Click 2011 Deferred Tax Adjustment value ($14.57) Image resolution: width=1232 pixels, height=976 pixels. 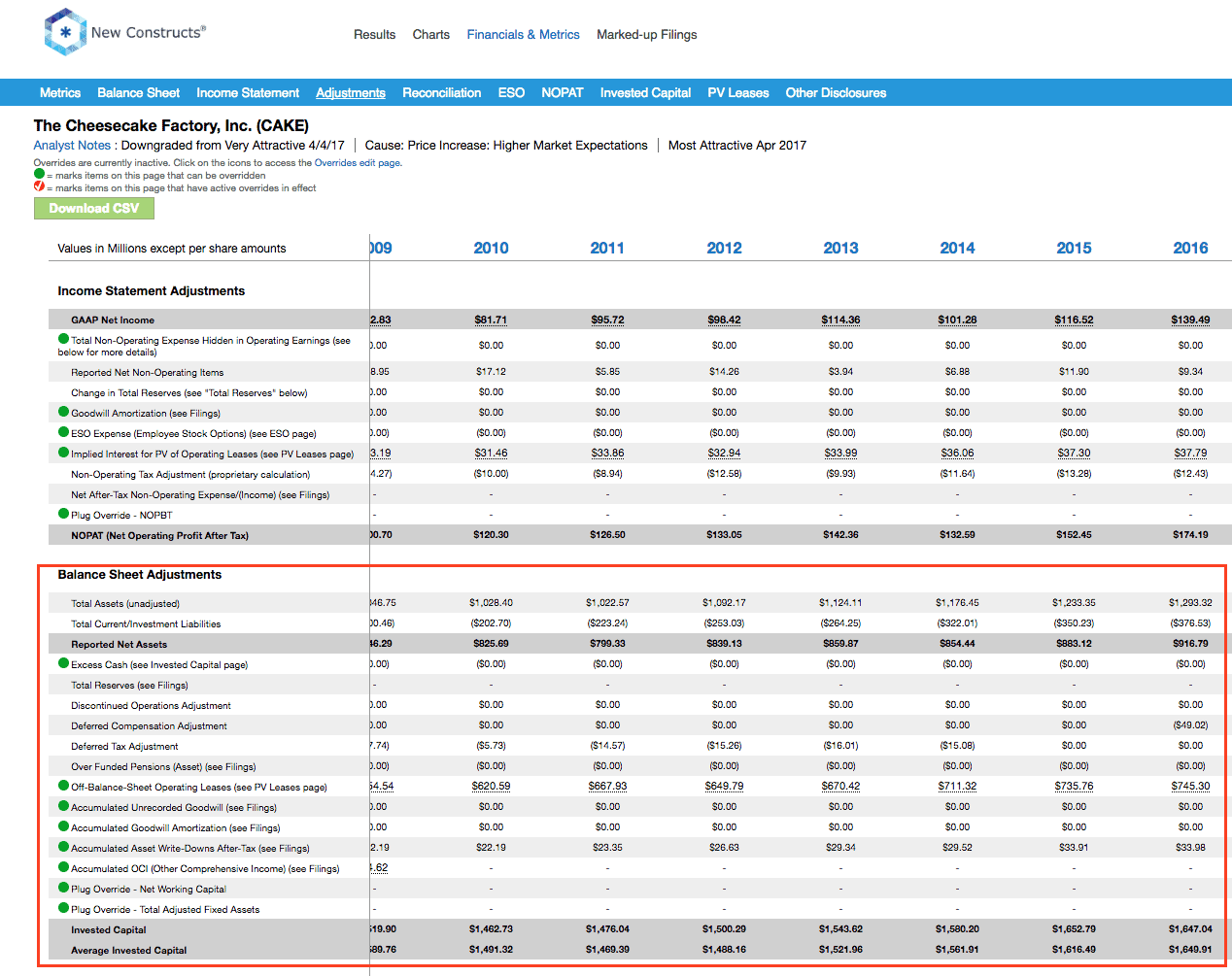pyautogui.click(x=607, y=745)
